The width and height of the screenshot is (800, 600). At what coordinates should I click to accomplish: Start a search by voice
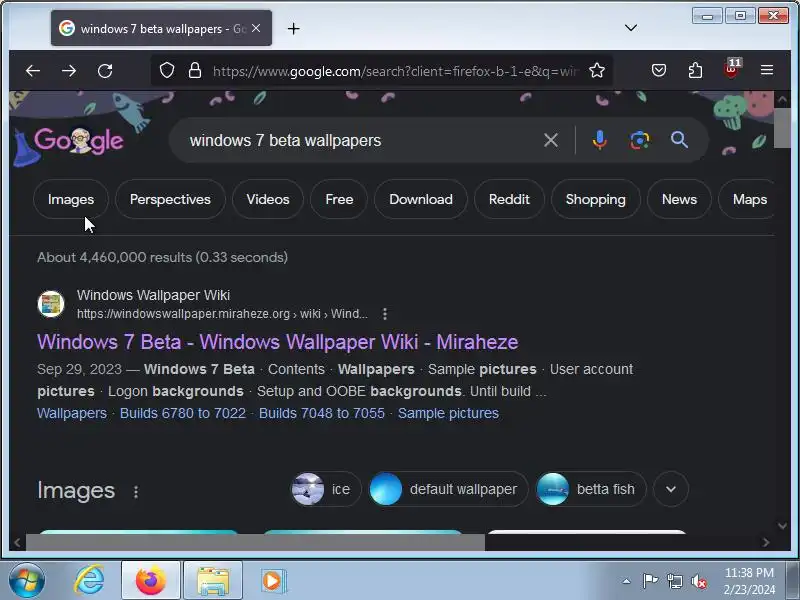[x=600, y=140]
